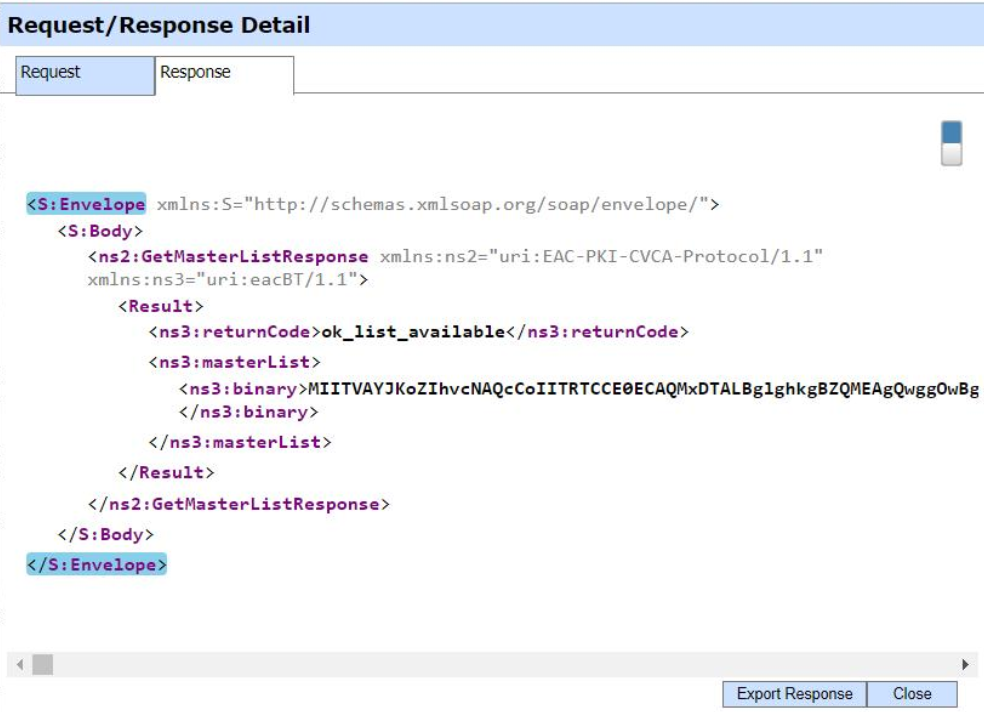Collapse the opening S:Envelope tag
Viewport: 984px width, 712px height.
[x=86, y=205]
